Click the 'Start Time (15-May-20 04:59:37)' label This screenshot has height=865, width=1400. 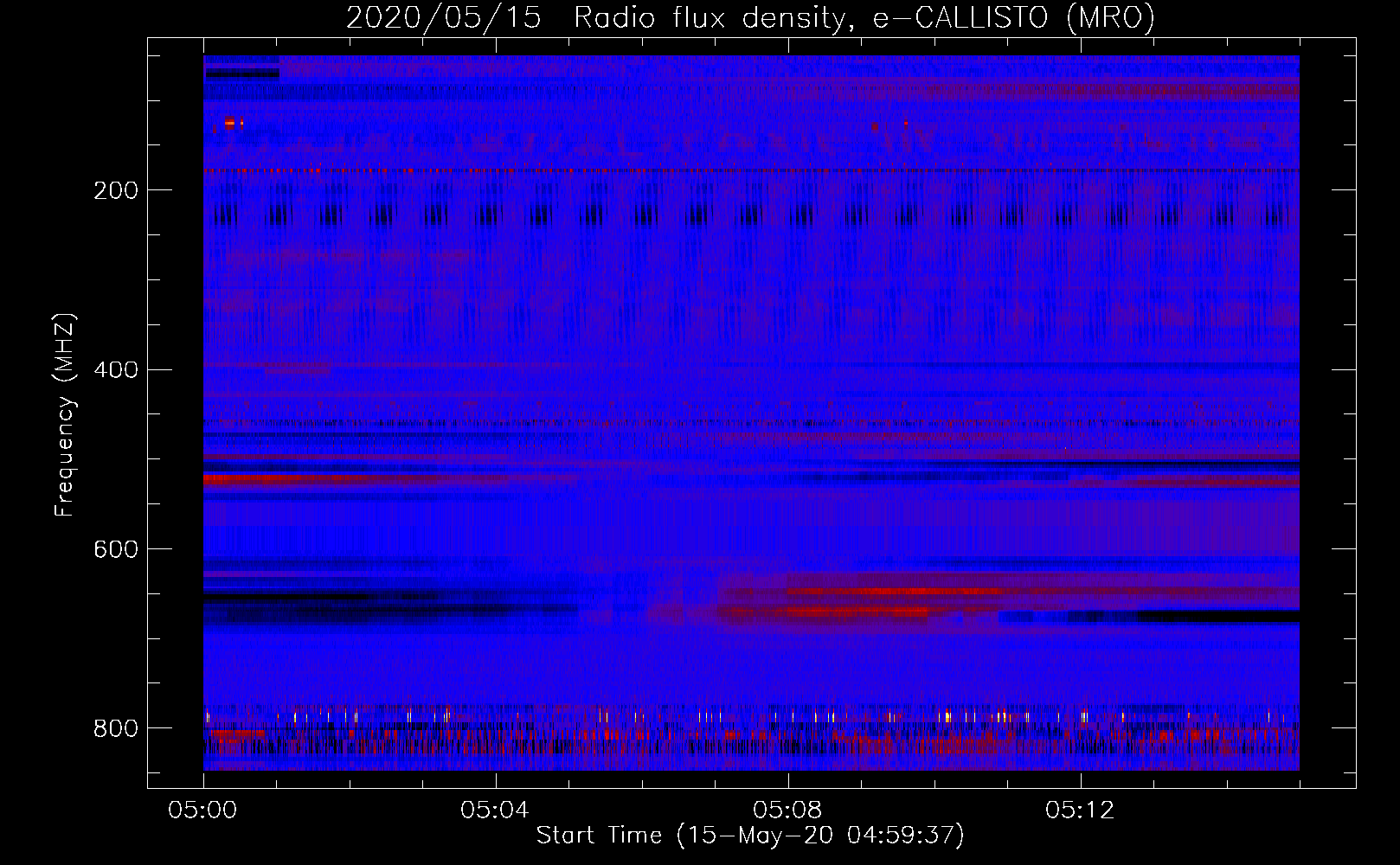750,836
